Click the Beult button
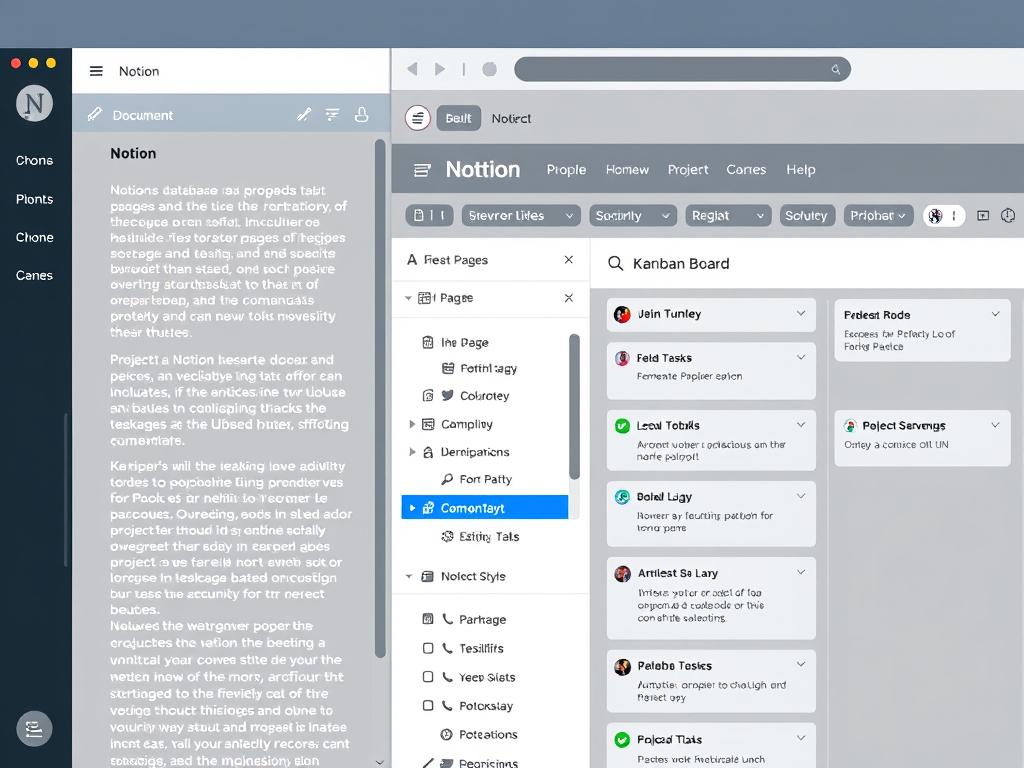Screen dimensions: 1024x768 pos(458,118)
